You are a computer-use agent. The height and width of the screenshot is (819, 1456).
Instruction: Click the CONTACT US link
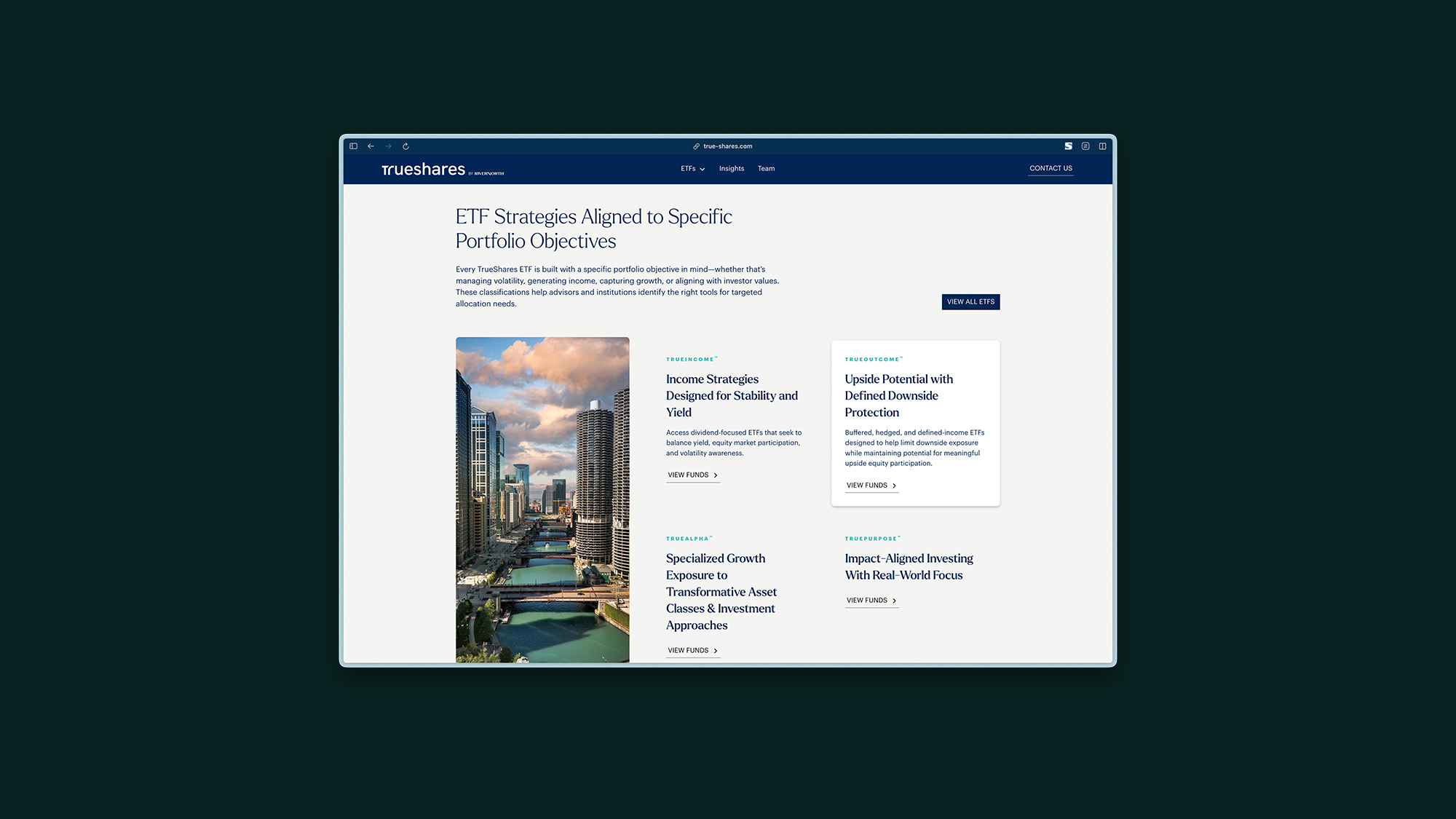(x=1051, y=169)
